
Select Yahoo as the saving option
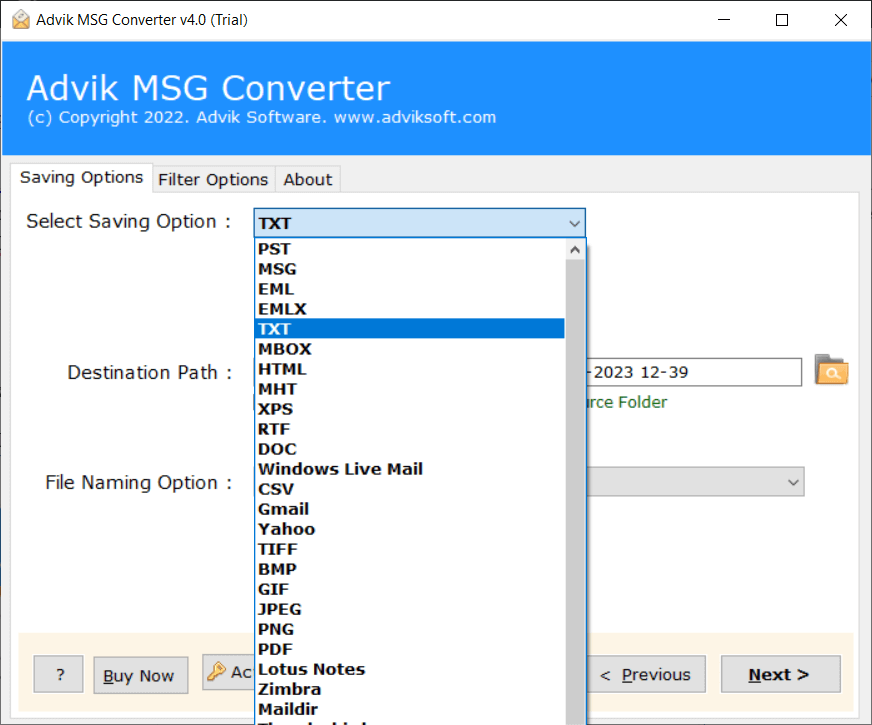tap(410, 529)
